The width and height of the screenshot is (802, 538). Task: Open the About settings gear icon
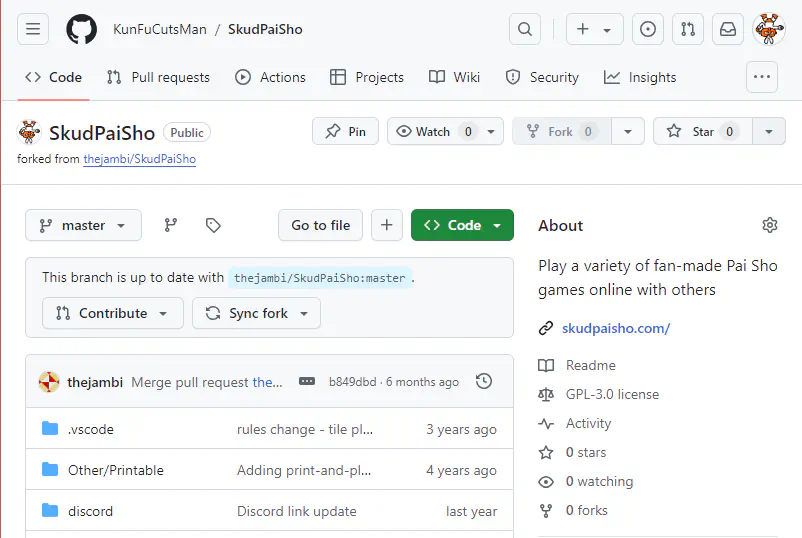(x=769, y=225)
